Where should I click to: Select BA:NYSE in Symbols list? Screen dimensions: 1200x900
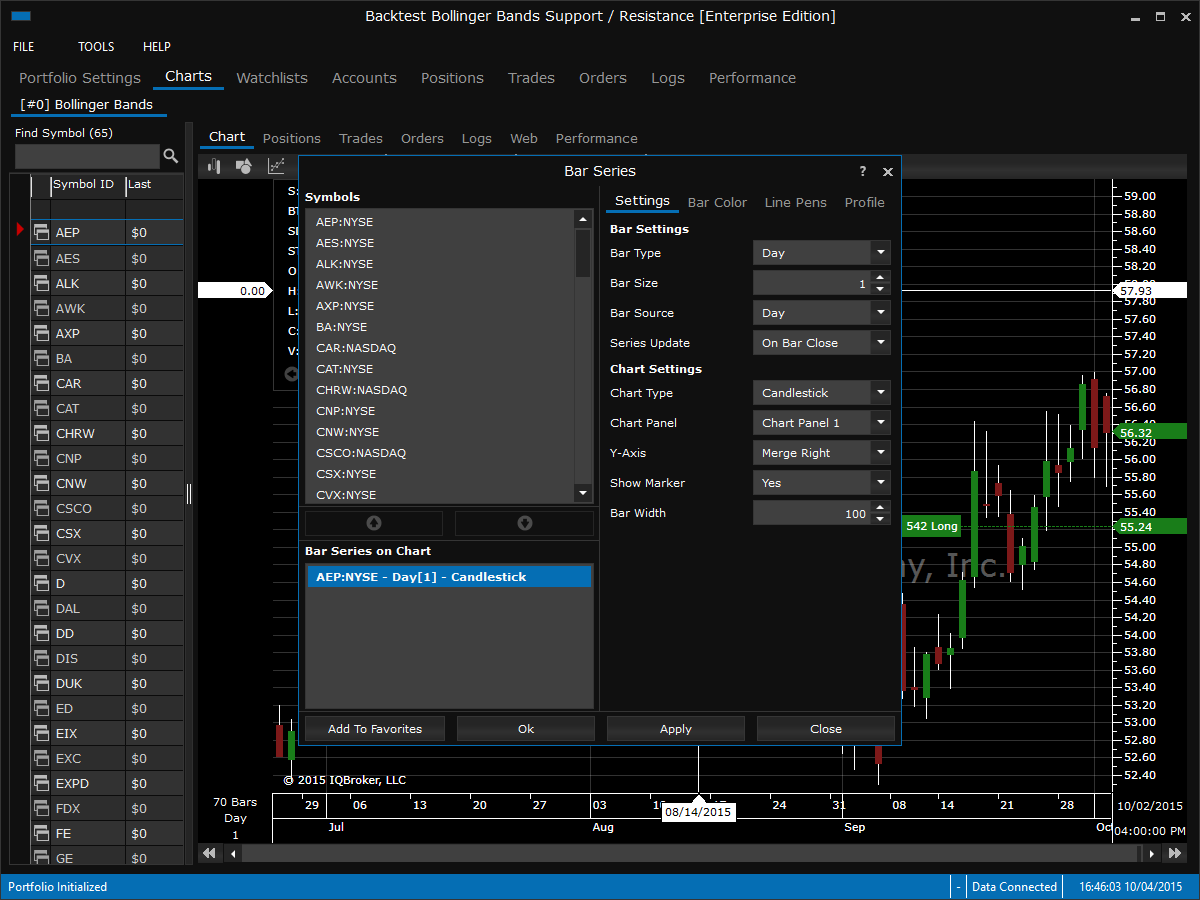(x=341, y=327)
